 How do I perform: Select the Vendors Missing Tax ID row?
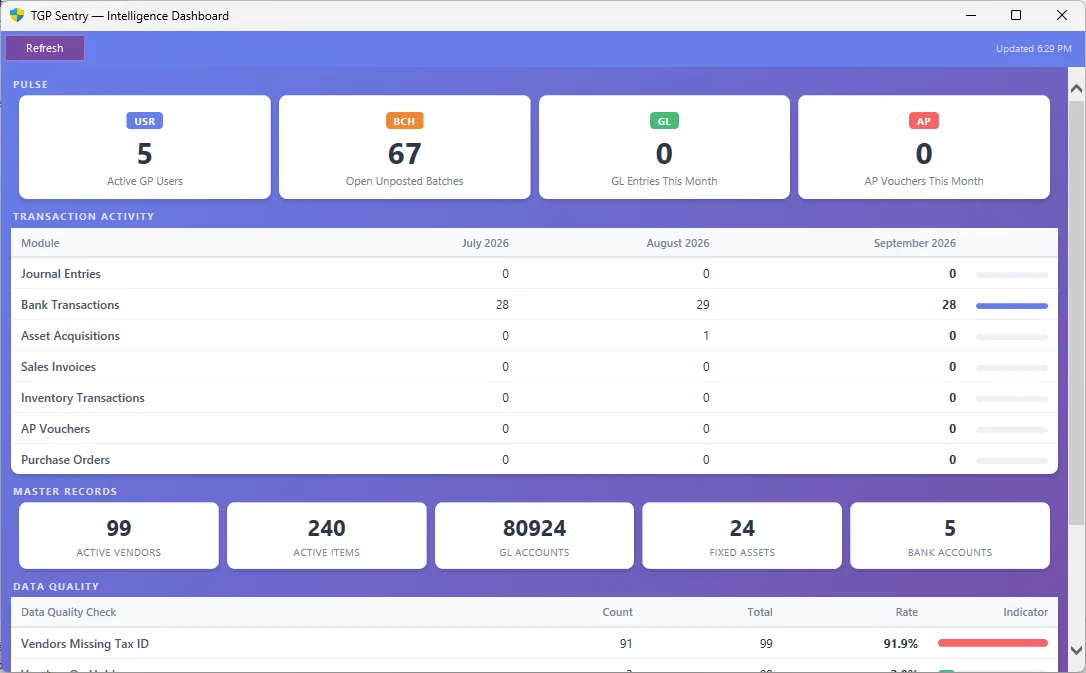[x=534, y=644]
